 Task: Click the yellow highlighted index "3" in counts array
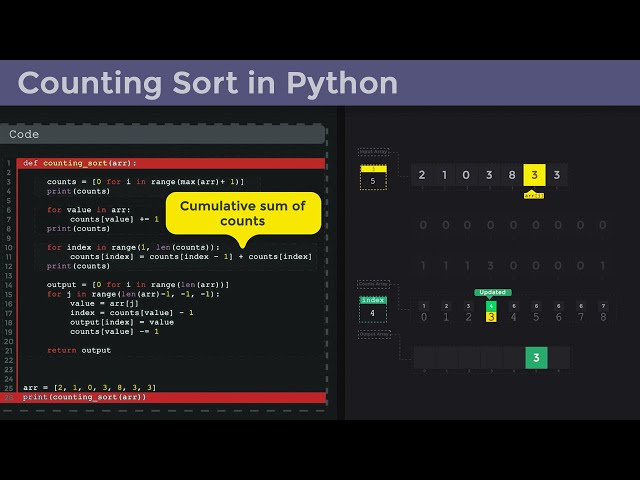click(x=491, y=317)
